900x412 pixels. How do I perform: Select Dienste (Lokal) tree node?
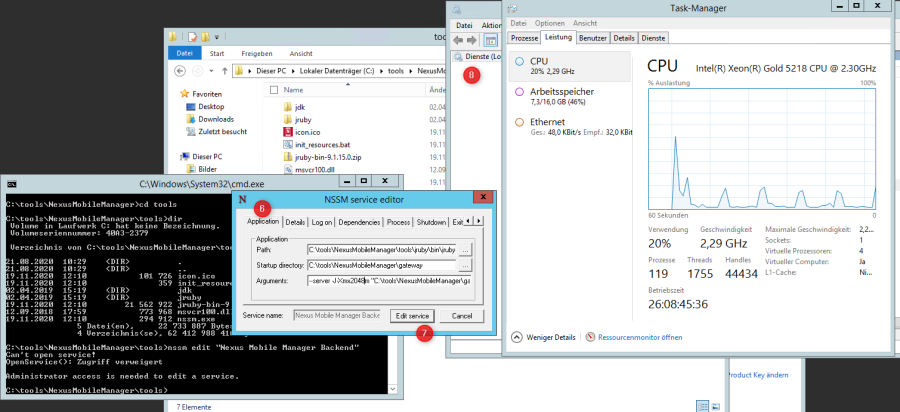[x=478, y=57]
